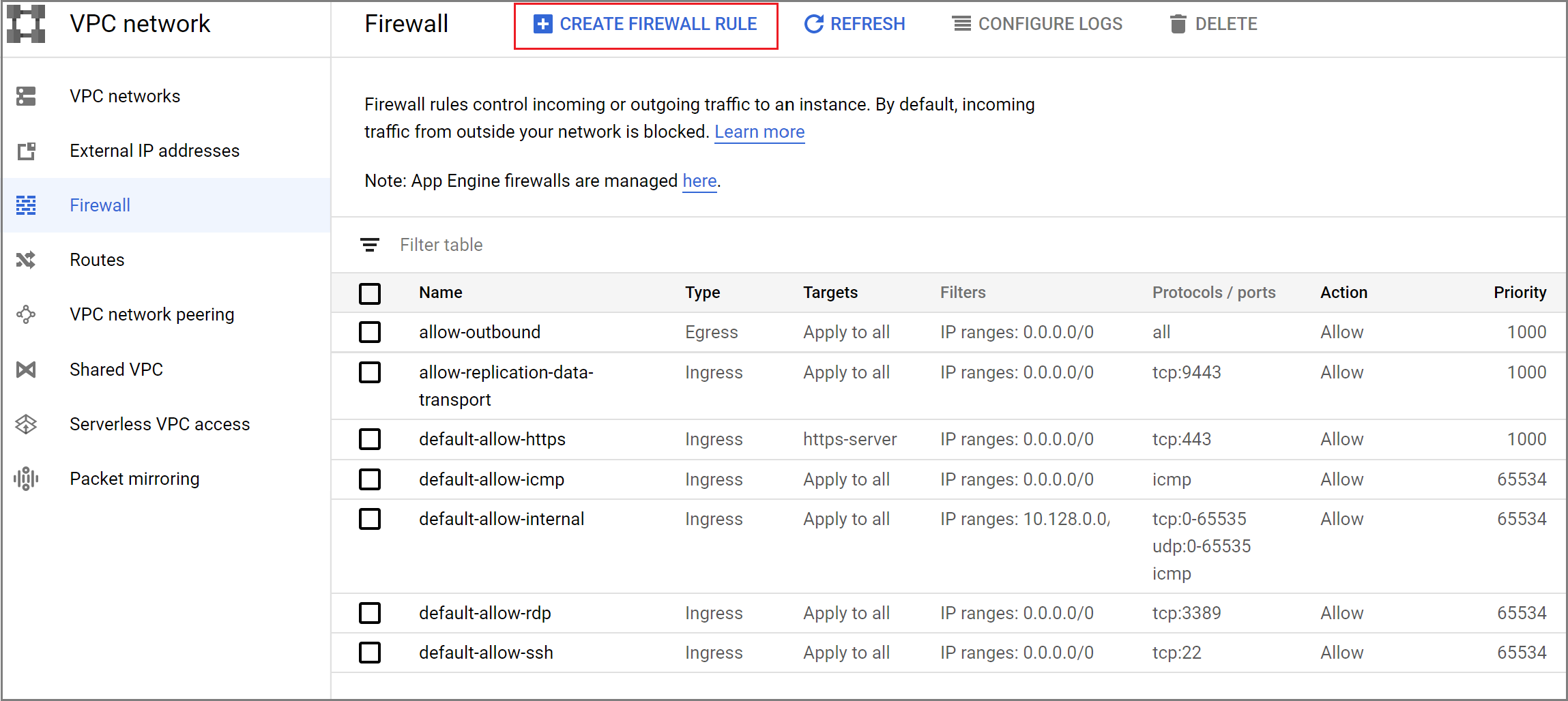
Task: Click the Firewall grid icon in sidebar
Action: tap(25, 205)
